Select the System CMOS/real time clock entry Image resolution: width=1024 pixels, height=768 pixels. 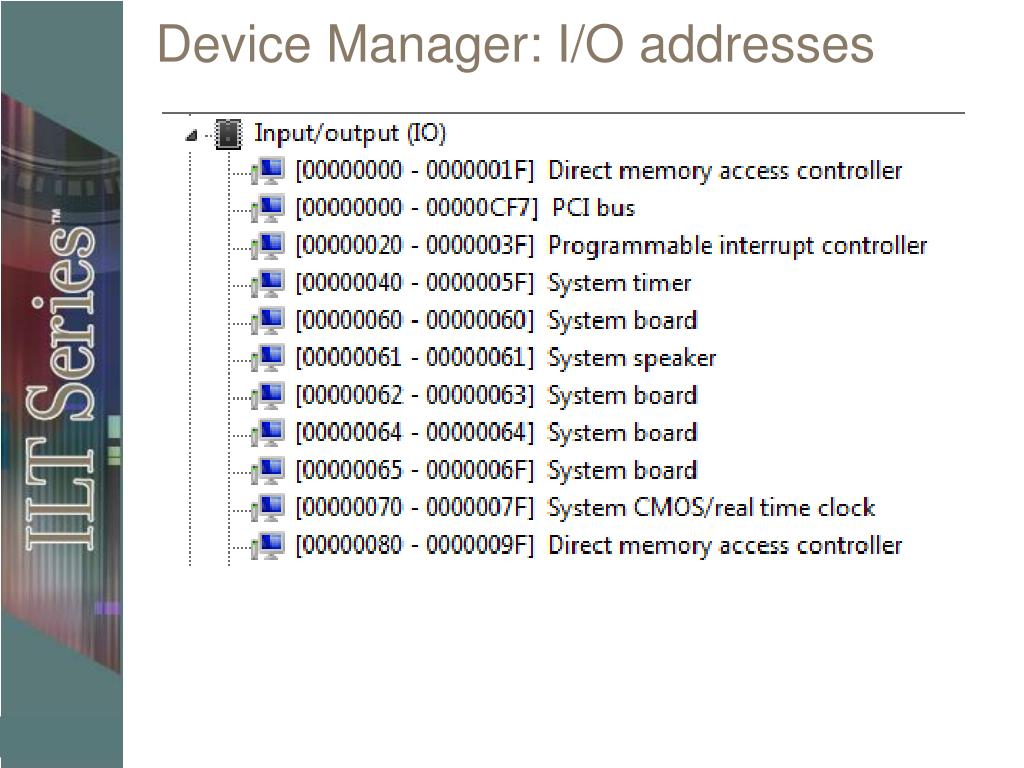click(585, 508)
